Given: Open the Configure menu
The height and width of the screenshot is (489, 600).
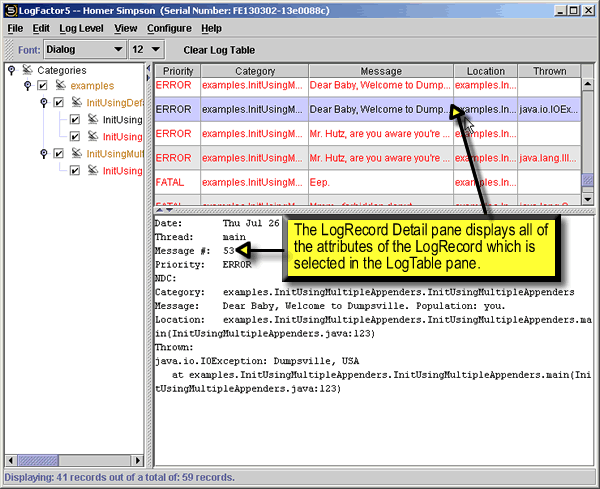Looking at the screenshot, I should click(x=168, y=28).
